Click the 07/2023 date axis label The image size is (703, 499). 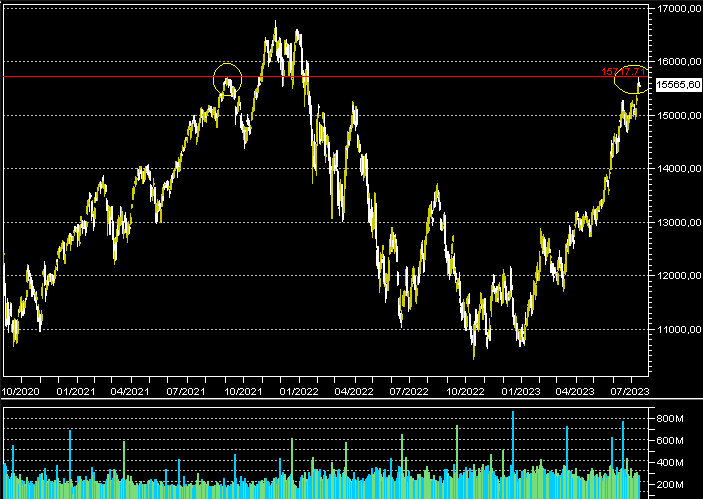tap(630, 391)
